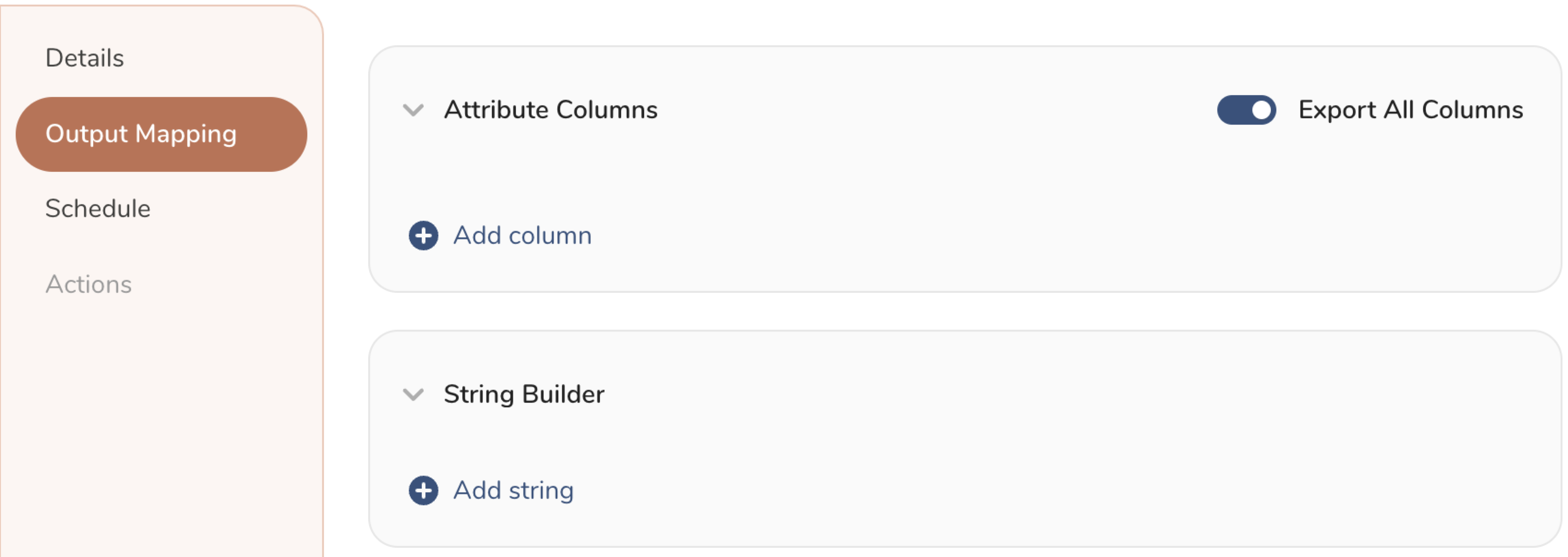The height and width of the screenshot is (557, 1568).
Task: Click the Add column link text
Action: point(522,236)
